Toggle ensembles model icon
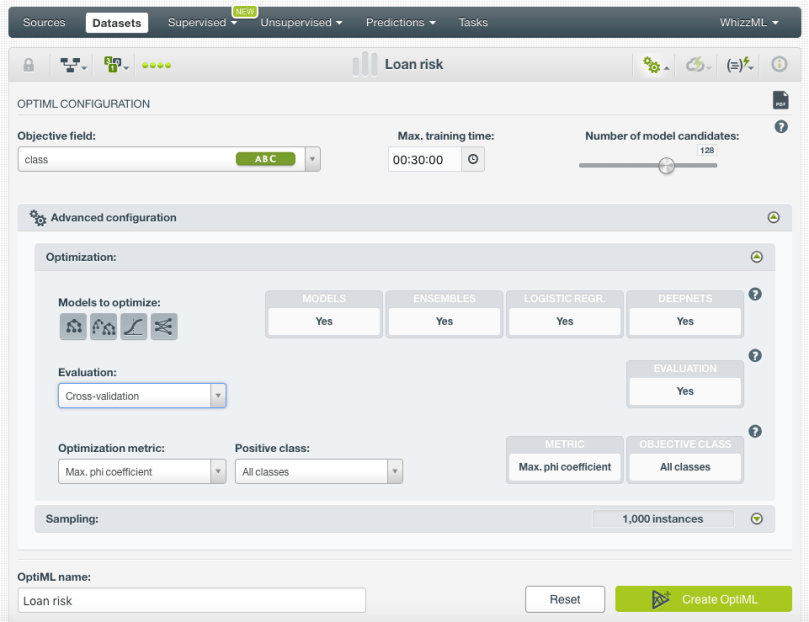Image resolution: width=809 pixels, height=622 pixels. (x=103, y=326)
